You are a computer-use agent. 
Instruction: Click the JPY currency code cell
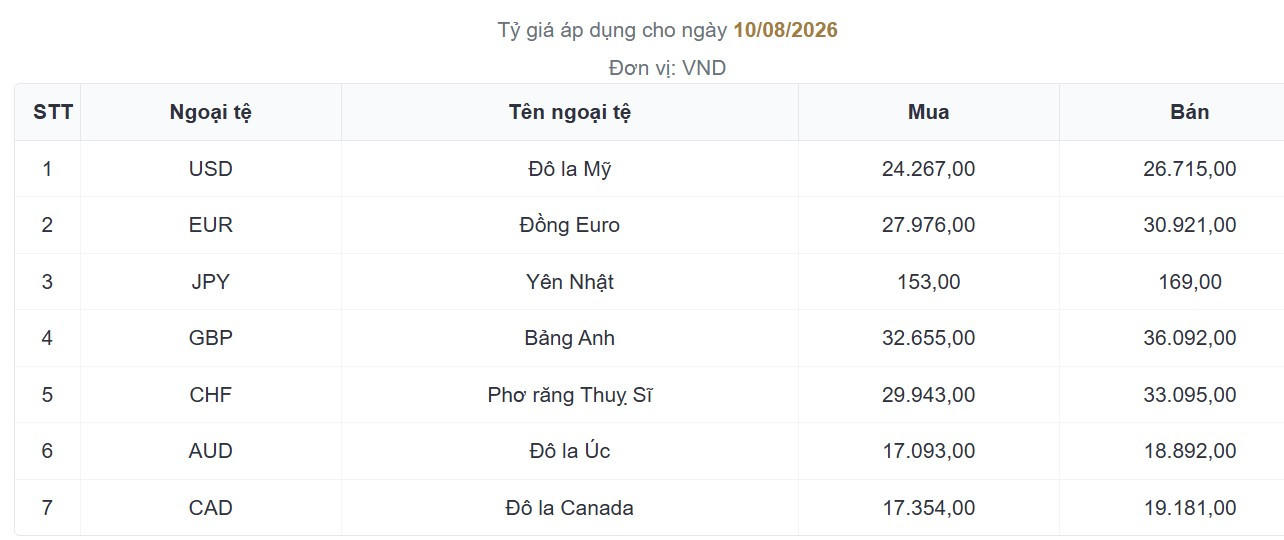210,282
